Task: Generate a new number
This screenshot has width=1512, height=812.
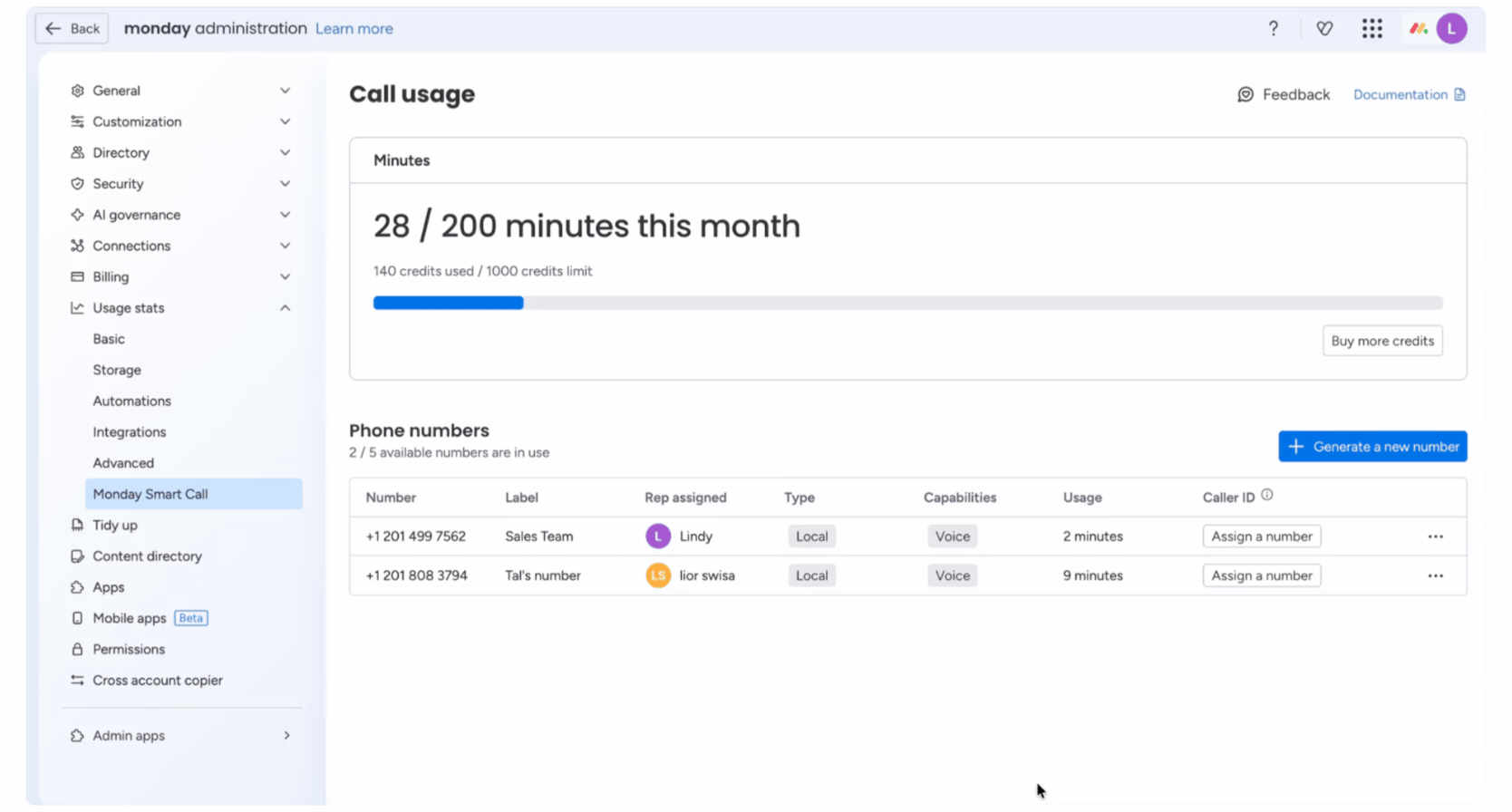Action: 1372,447
